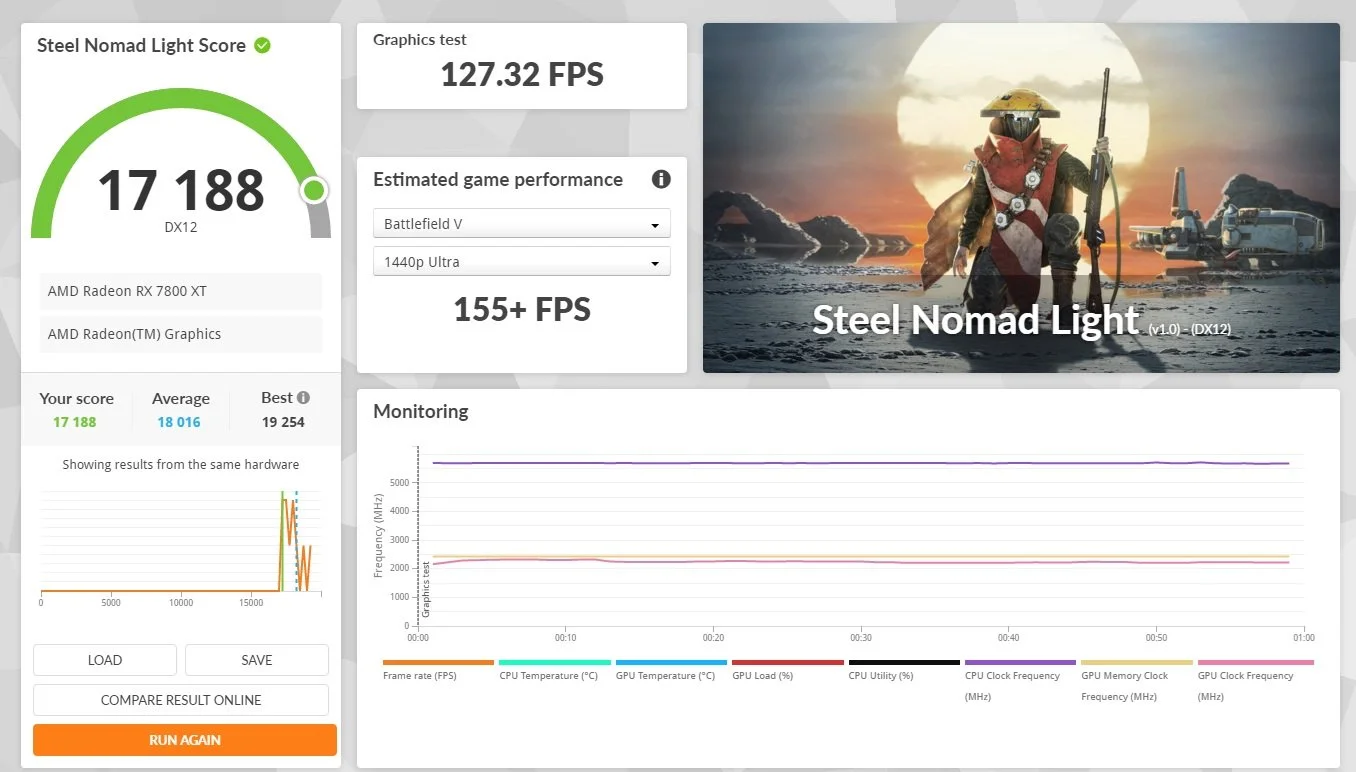Open AMD Radeon RX 7800 XT hardware details
The image size is (1356, 772).
pyautogui.click(x=180, y=290)
